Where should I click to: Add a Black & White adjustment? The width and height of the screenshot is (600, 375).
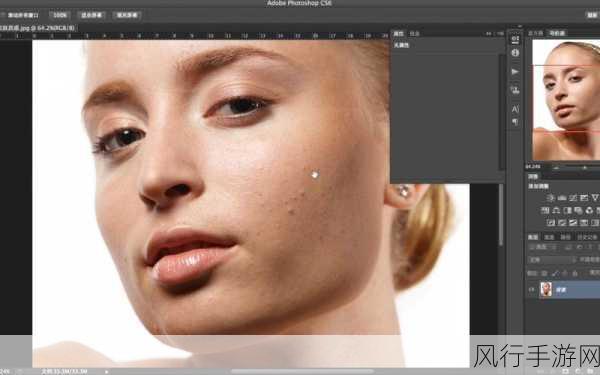tap(567, 210)
